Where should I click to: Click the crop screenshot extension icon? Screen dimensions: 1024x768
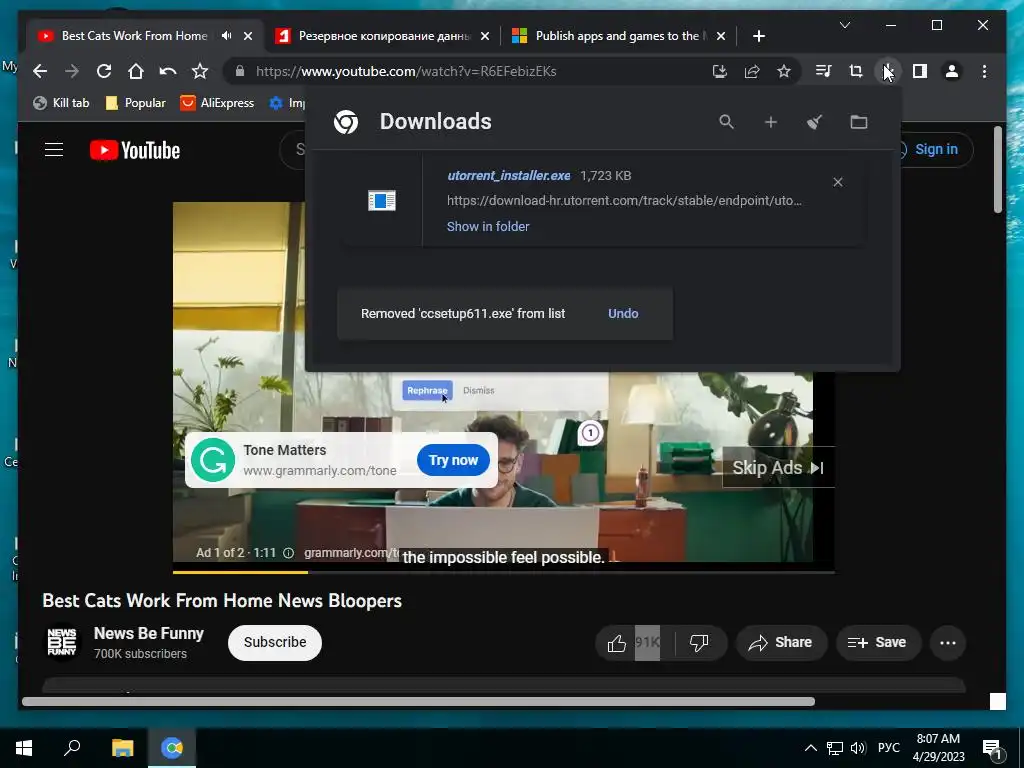pos(856,71)
